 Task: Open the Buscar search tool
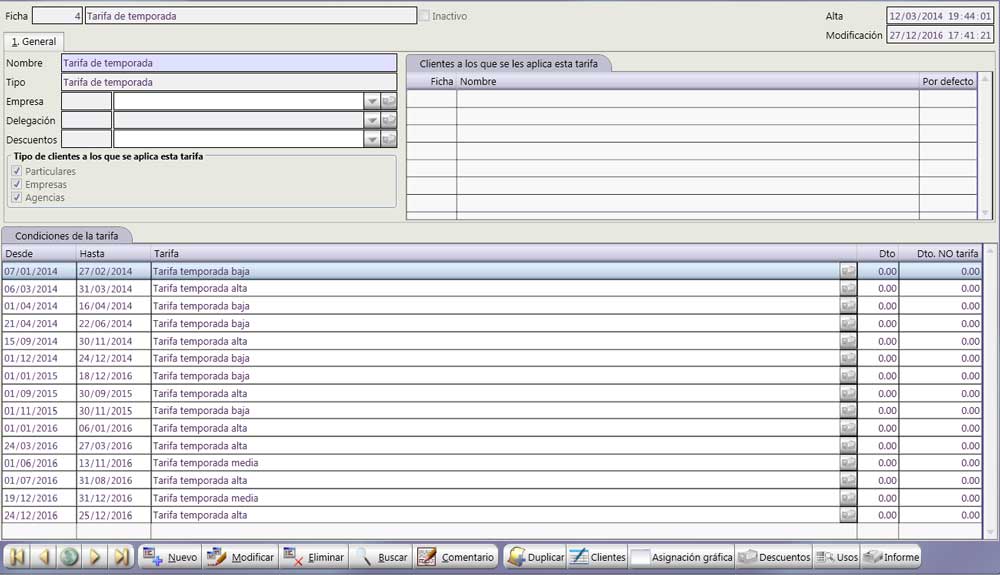(381, 557)
